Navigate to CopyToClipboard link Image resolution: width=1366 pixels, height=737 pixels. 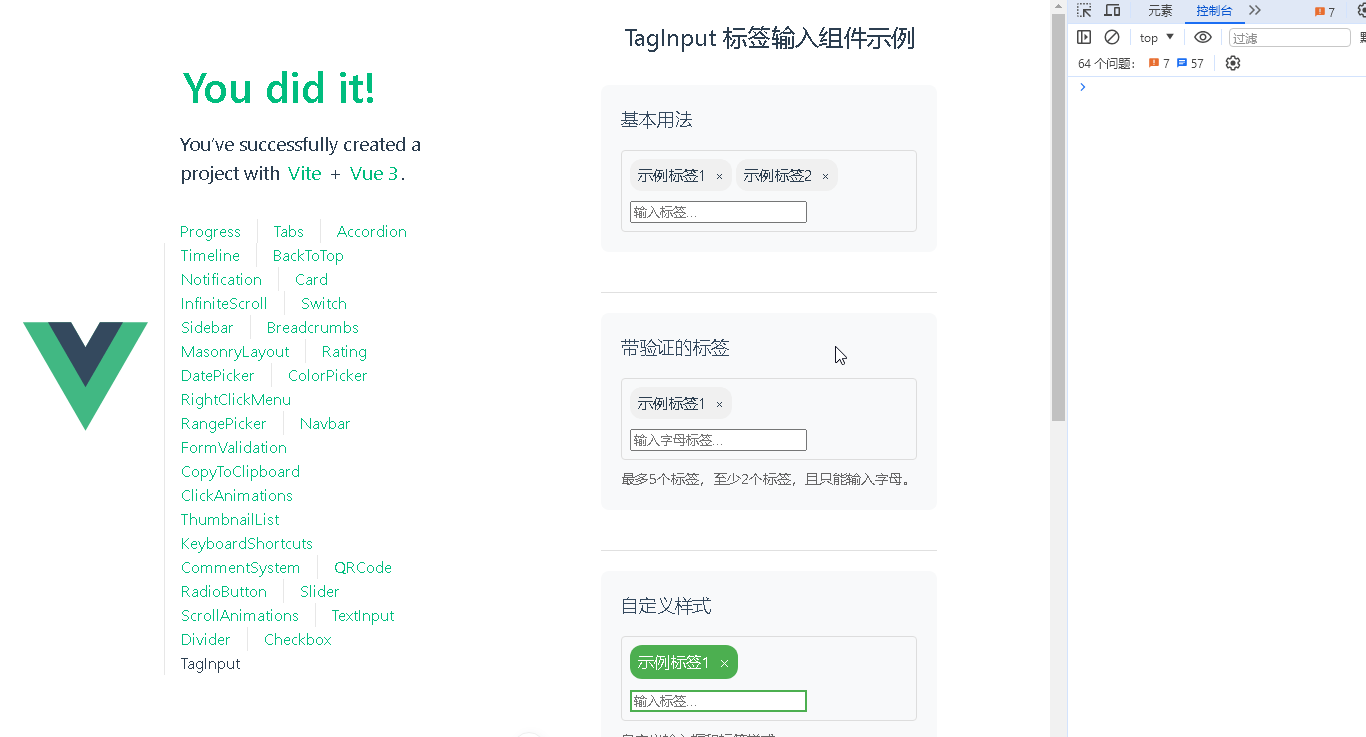point(240,471)
